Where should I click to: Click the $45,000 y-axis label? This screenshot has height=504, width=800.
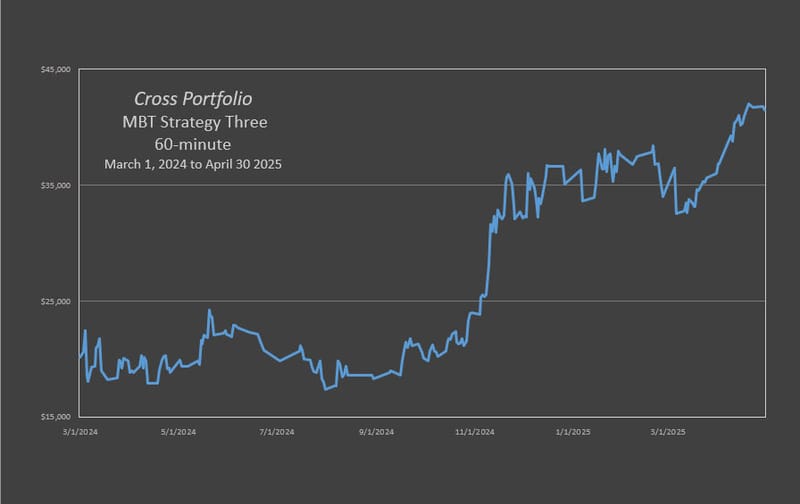(56, 69)
